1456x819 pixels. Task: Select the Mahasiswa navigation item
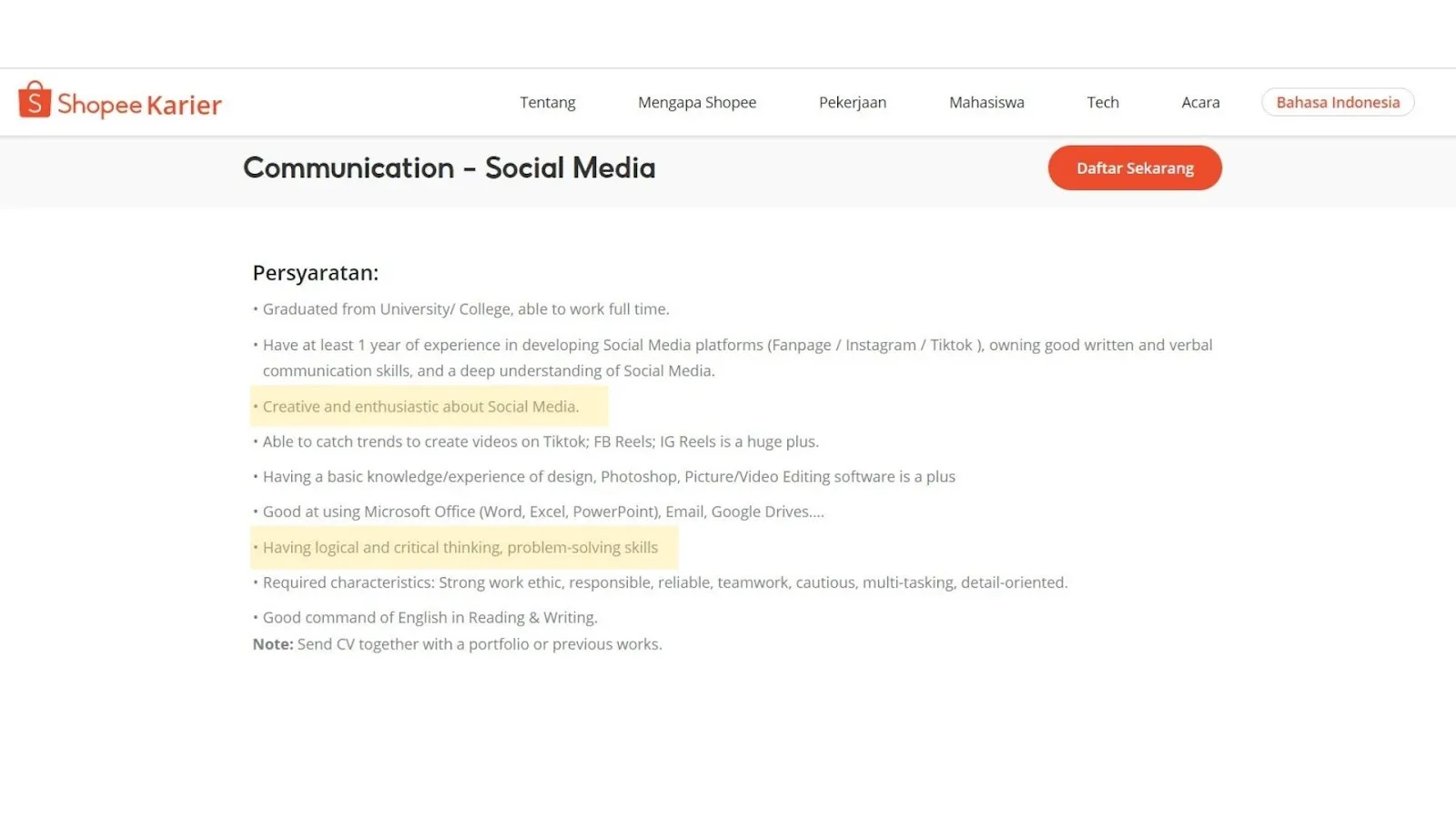click(x=986, y=102)
